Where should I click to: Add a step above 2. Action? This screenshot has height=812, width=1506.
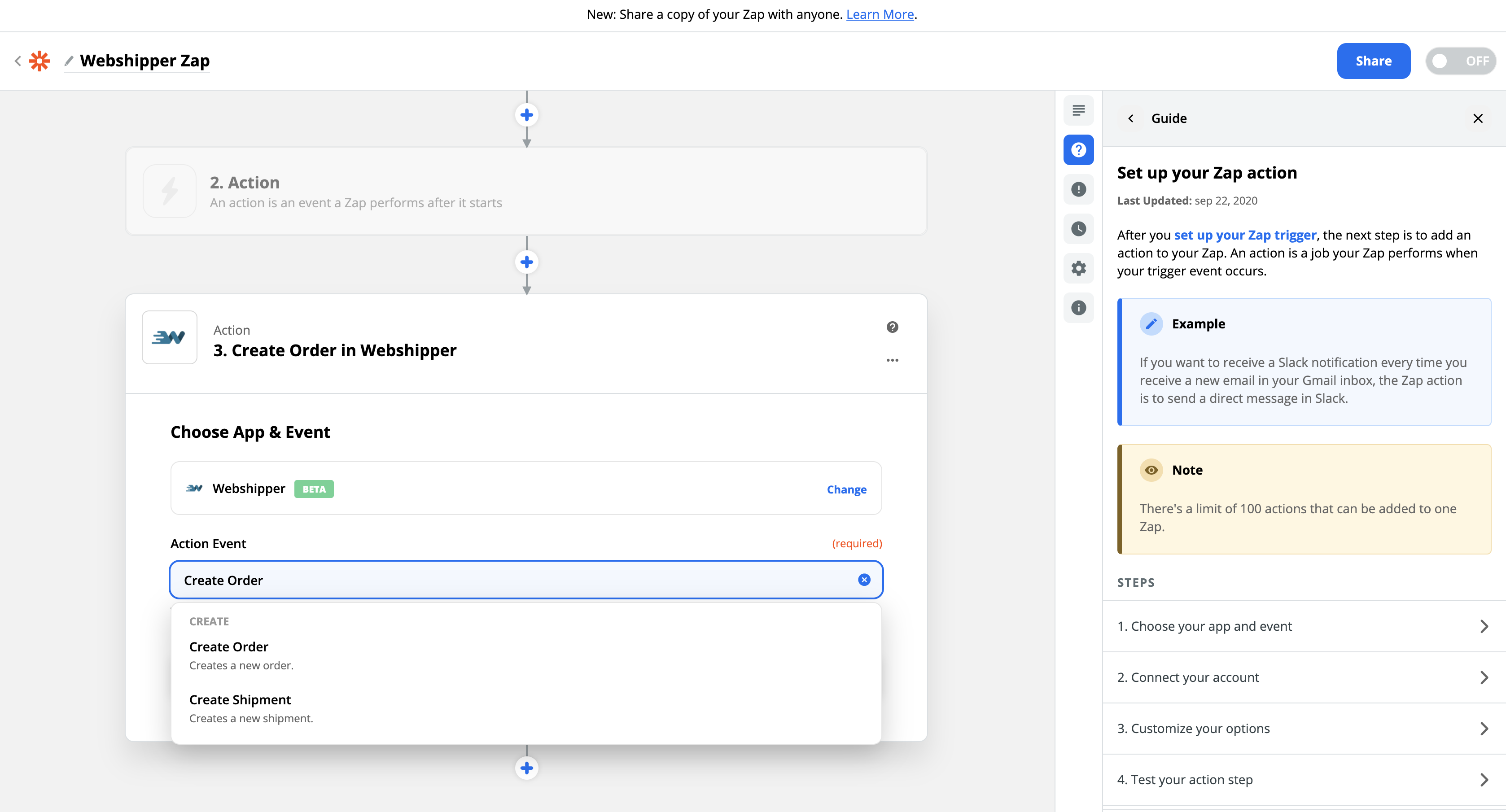tap(527, 114)
